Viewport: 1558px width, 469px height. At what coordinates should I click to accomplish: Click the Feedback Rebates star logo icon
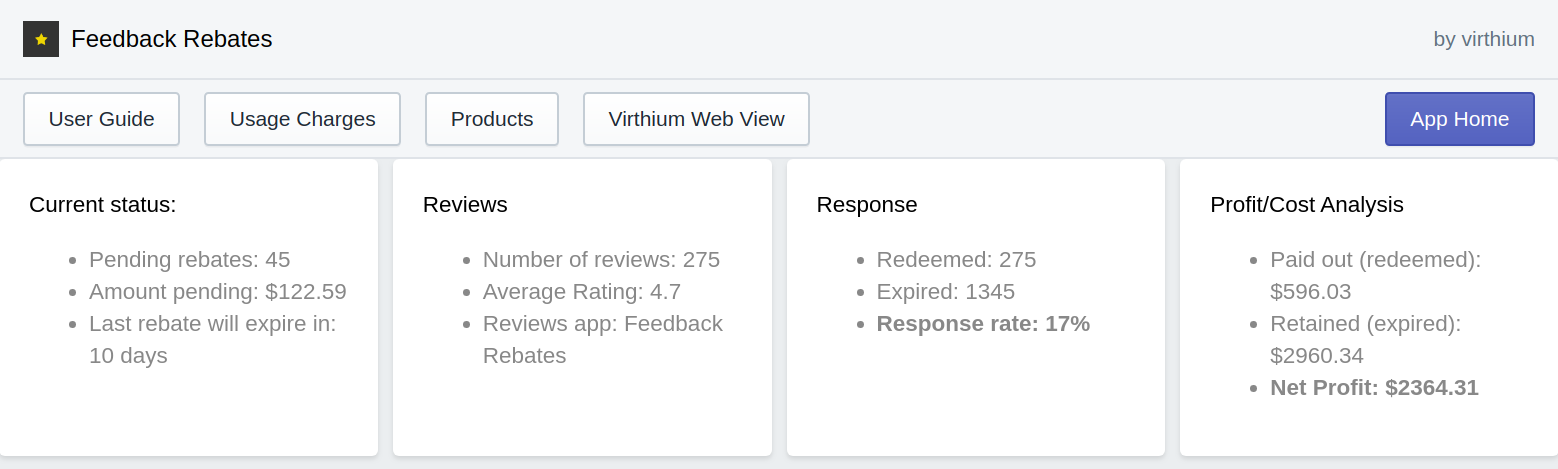click(x=41, y=39)
